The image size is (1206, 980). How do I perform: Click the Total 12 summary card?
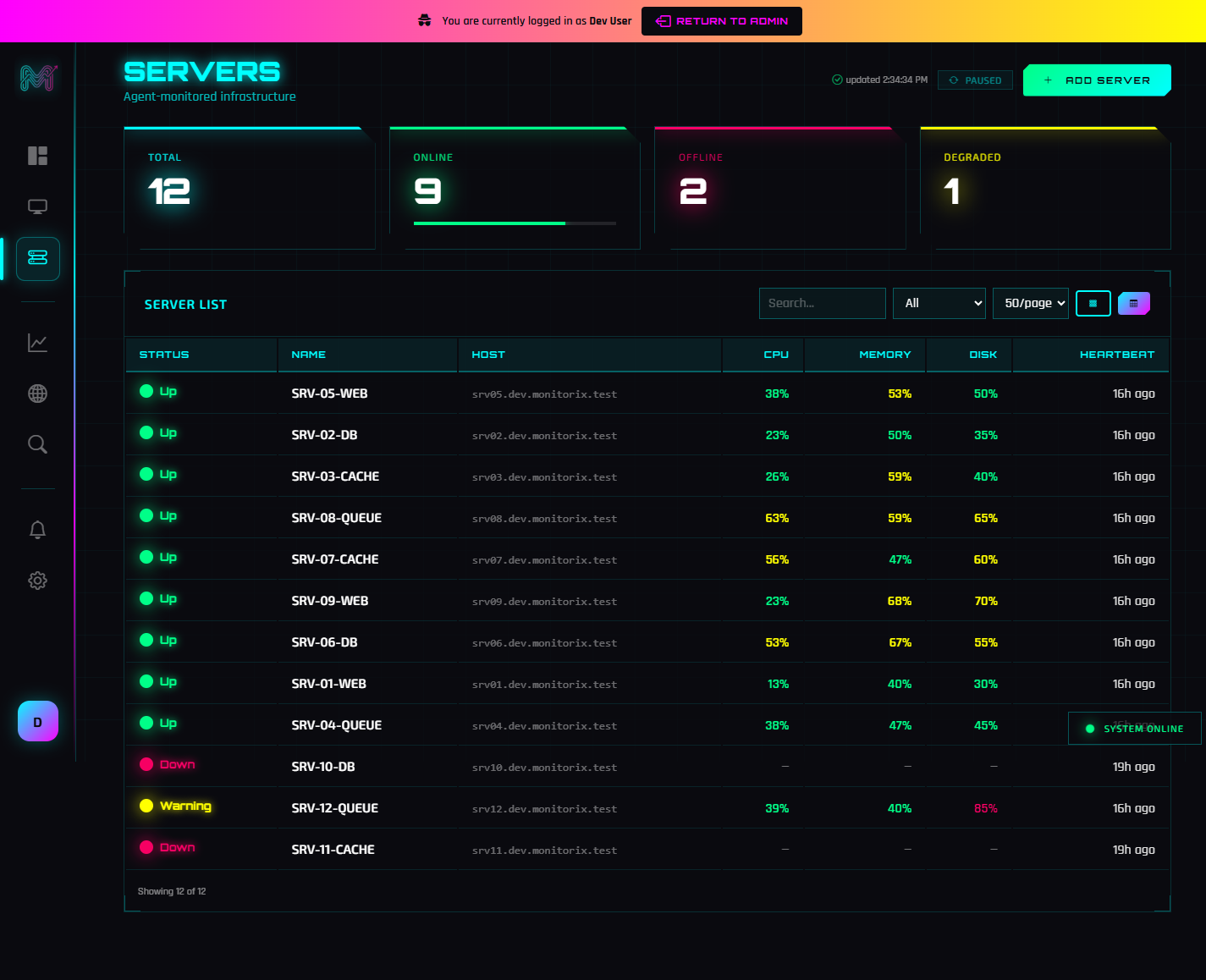[x=250, y=188]
